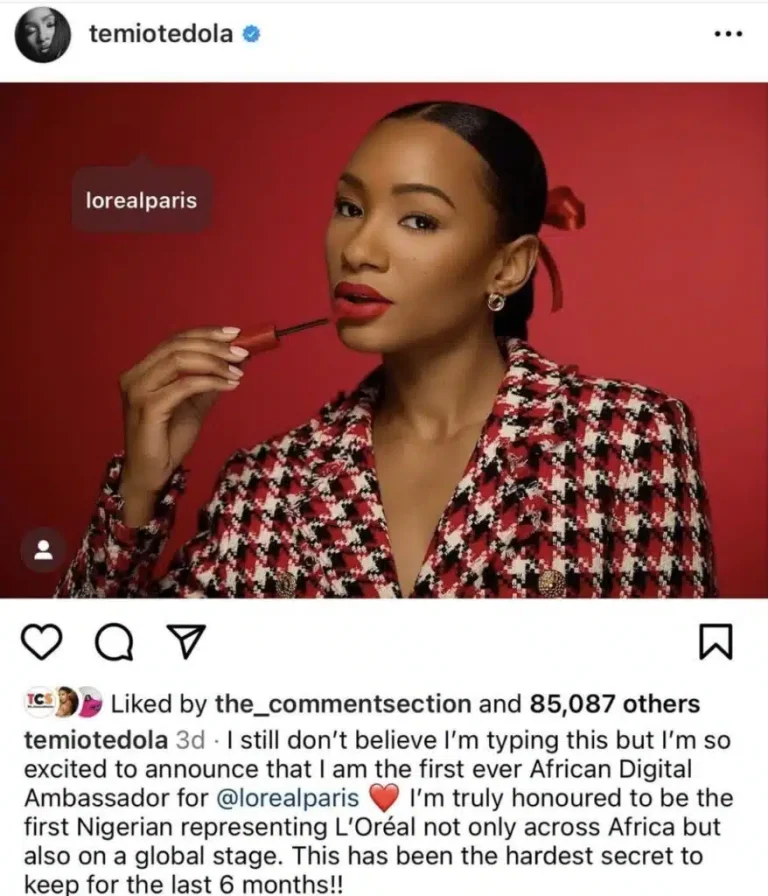Screen dimensions: 768x896
Task: Tap the pink third liker avatar
Action: coord(90,702)
